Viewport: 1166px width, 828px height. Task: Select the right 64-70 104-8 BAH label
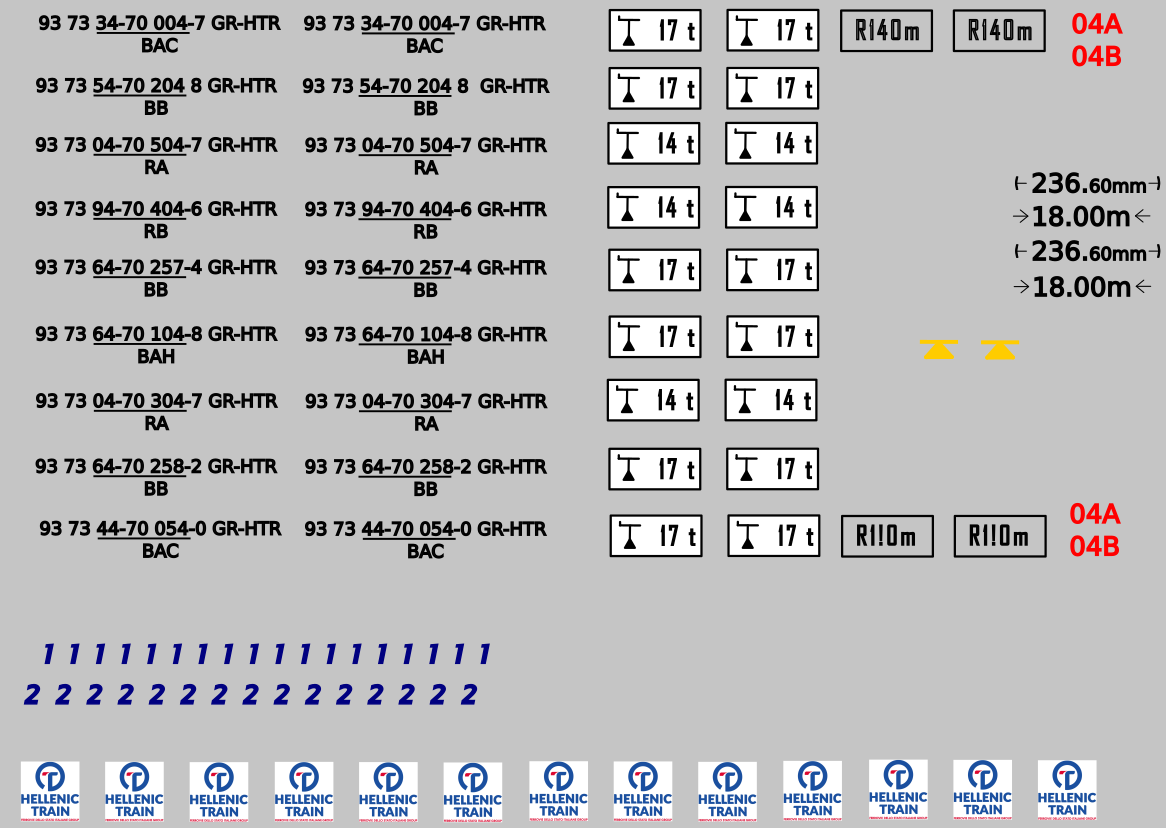[425, 335]
